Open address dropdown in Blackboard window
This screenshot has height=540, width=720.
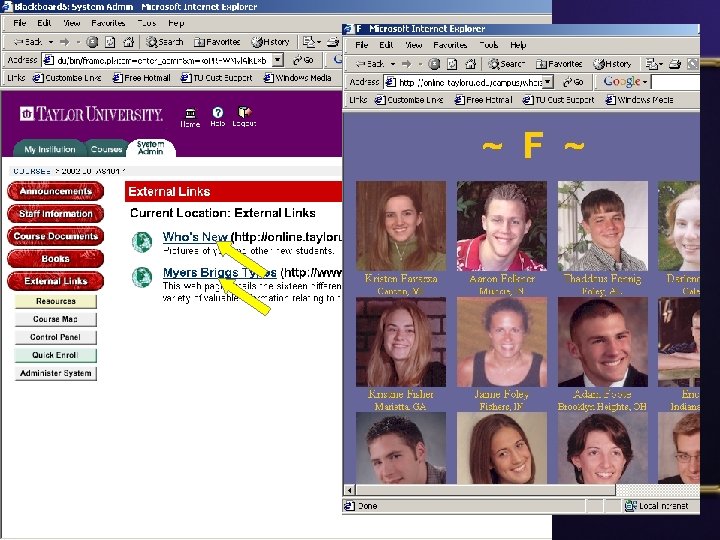(x=277, y=60)
